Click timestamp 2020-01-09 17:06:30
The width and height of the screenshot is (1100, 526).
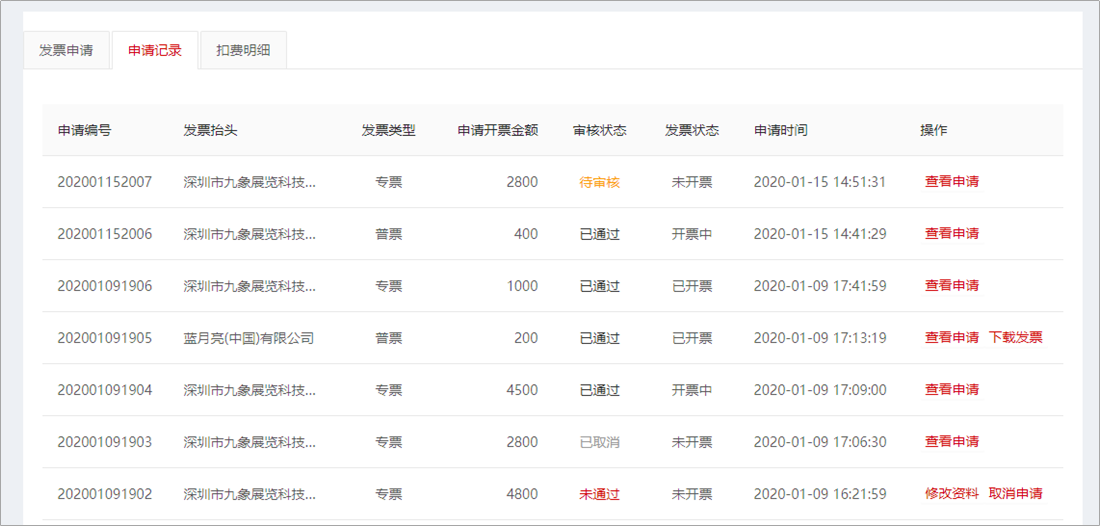pos(820,441)
